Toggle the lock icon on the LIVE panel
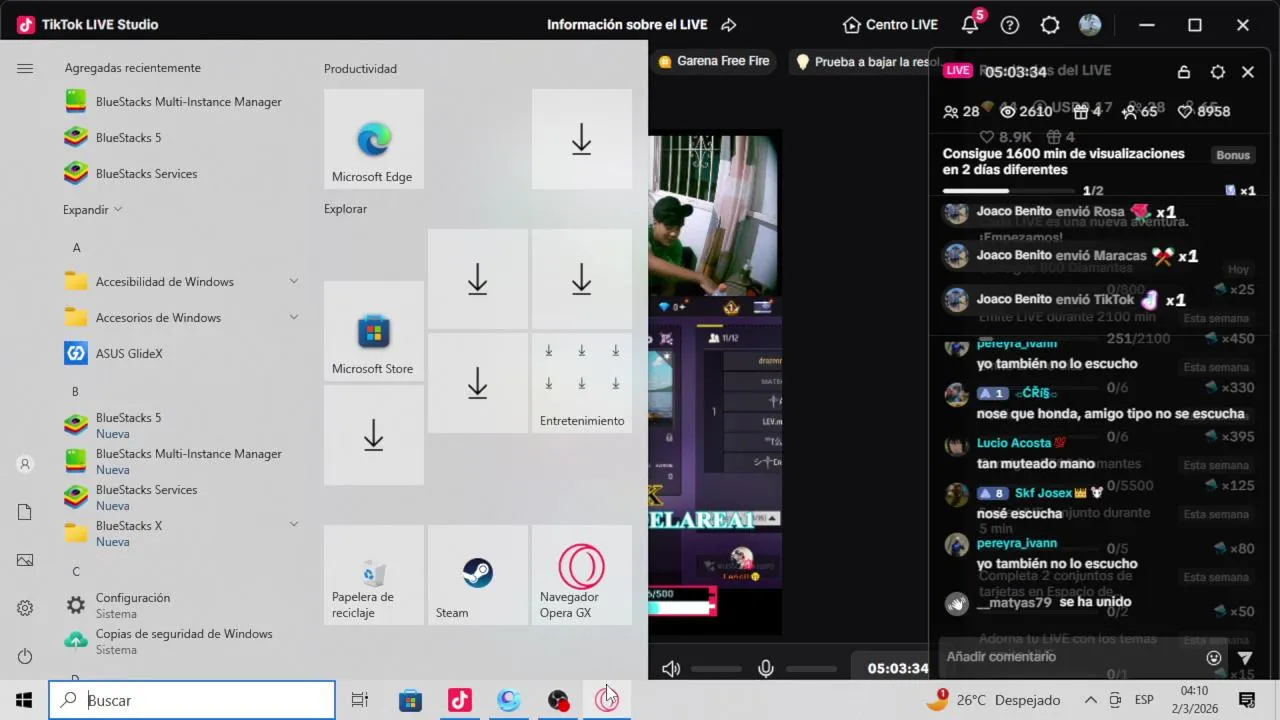 pos(1184,72)
